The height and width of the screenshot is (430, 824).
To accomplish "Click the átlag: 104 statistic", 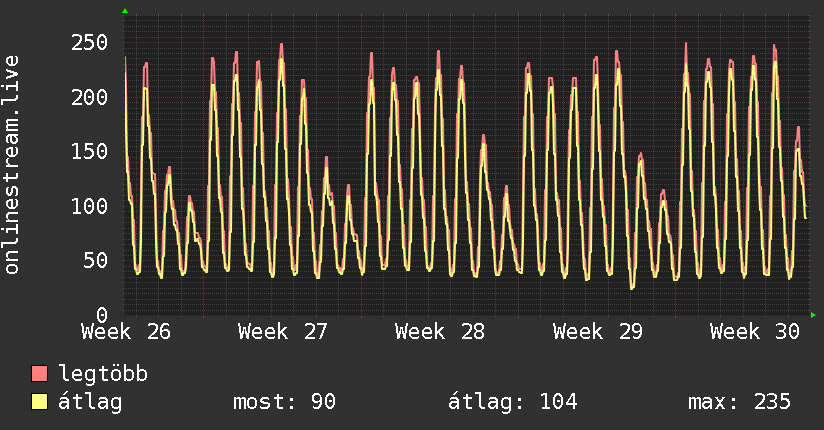I will tap(513, 402).
